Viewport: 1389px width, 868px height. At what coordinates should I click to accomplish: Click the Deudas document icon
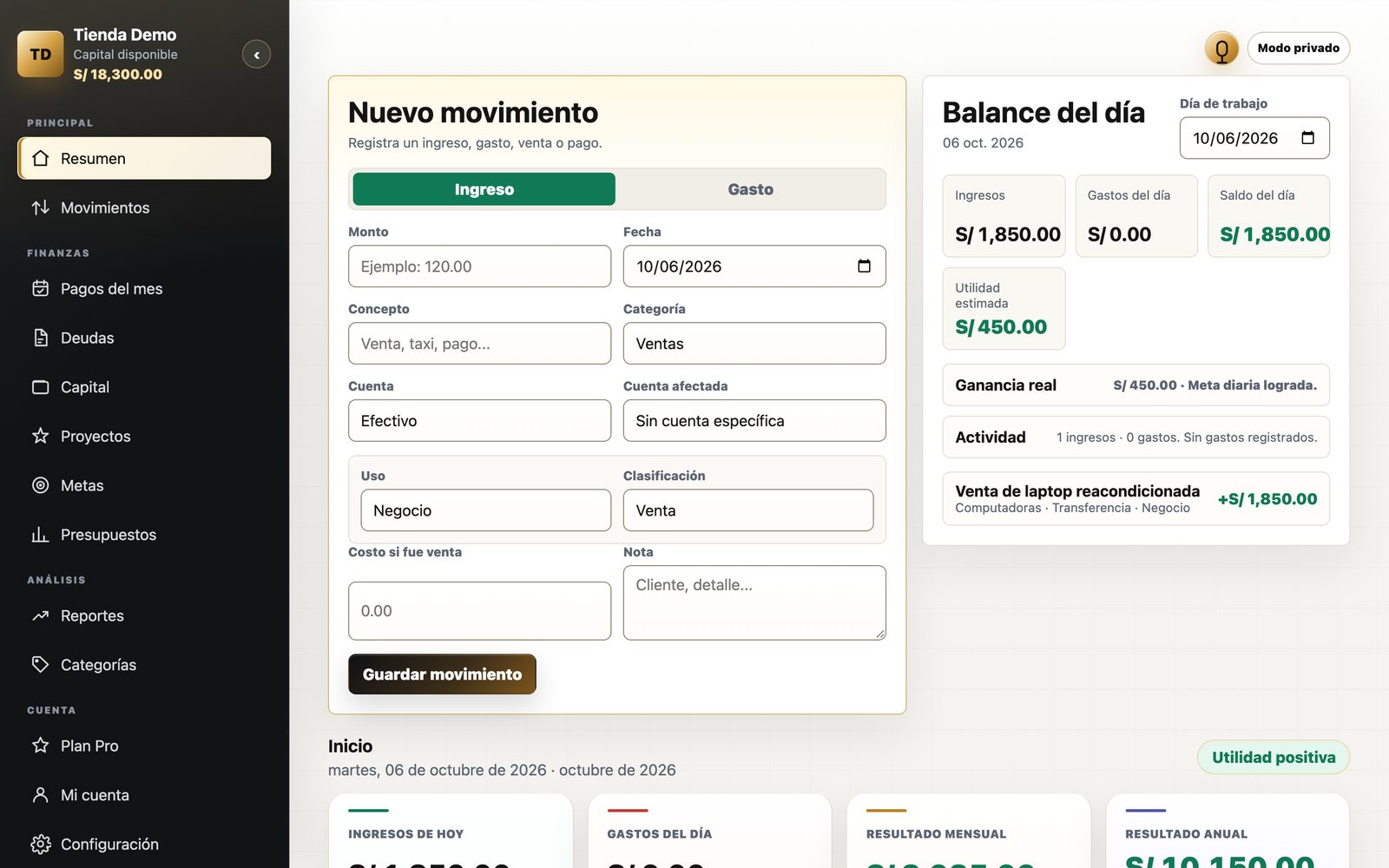coord(40,338)
